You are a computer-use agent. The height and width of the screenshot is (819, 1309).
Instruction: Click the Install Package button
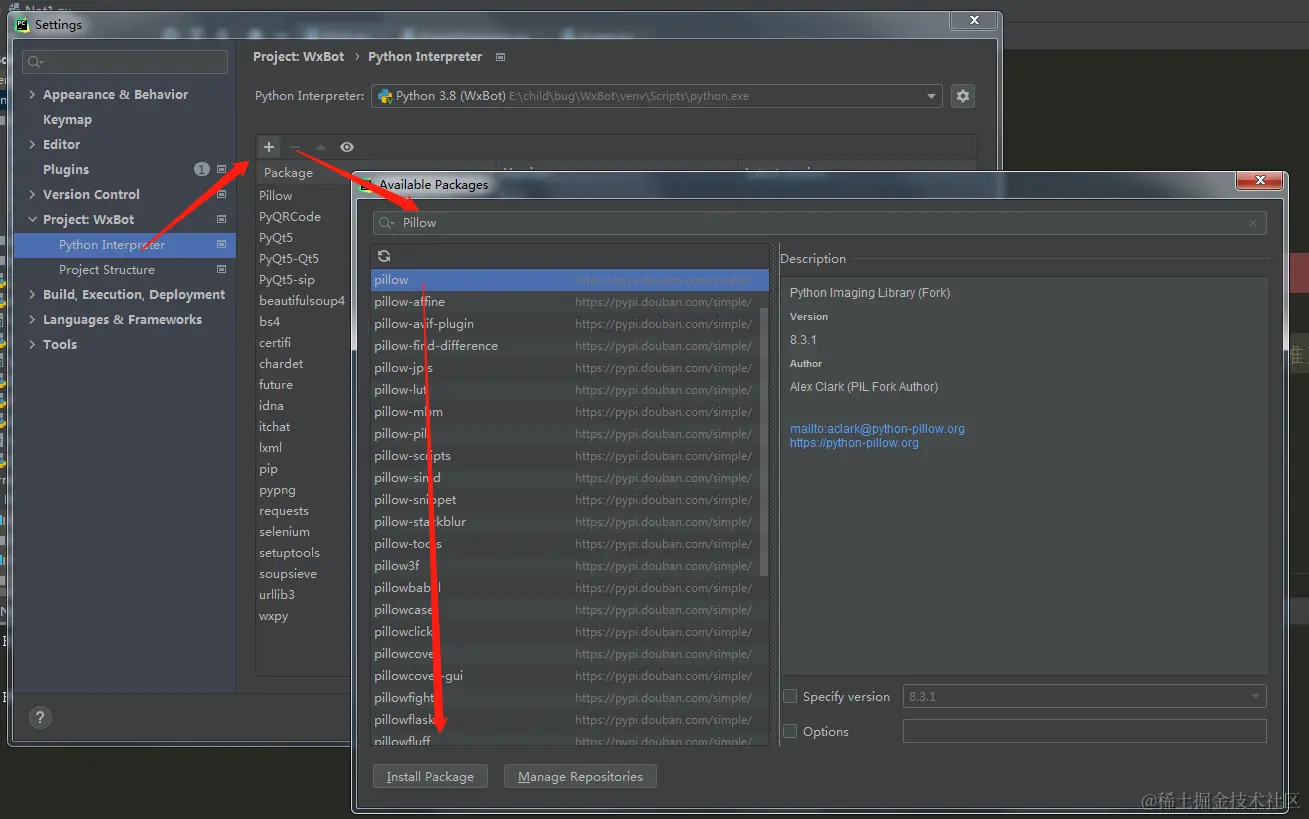430,777
